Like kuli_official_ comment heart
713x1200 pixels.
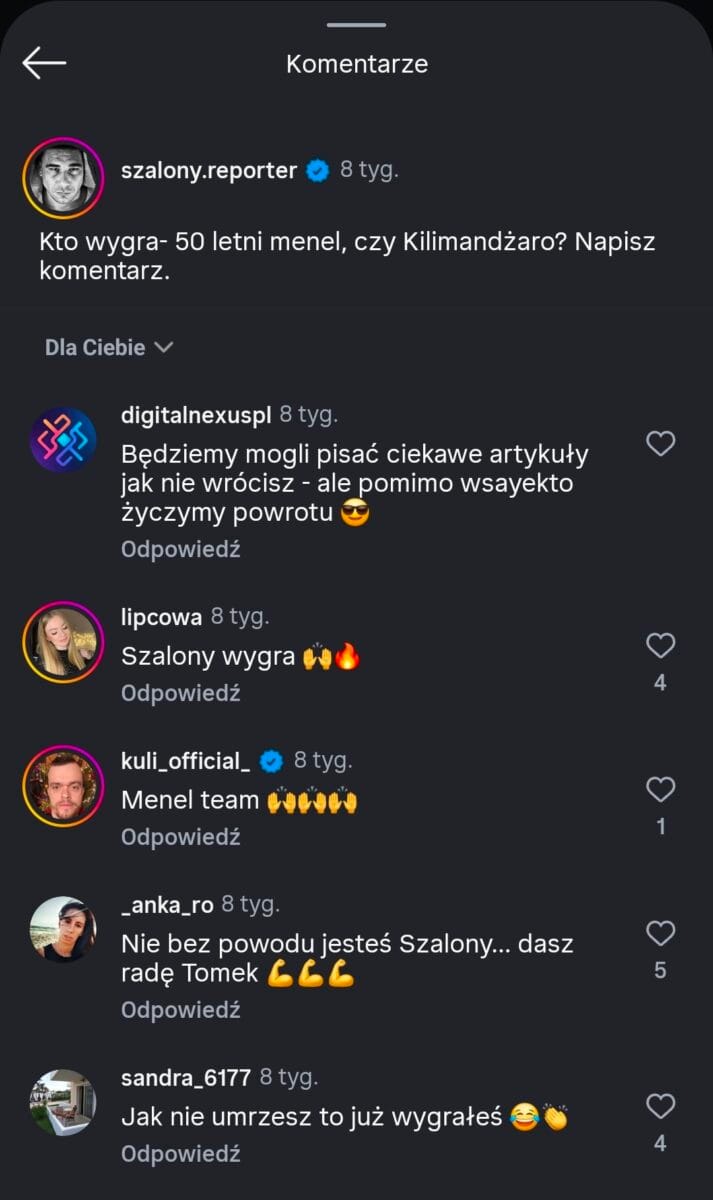pyautogui.click(x=660, y=790)
